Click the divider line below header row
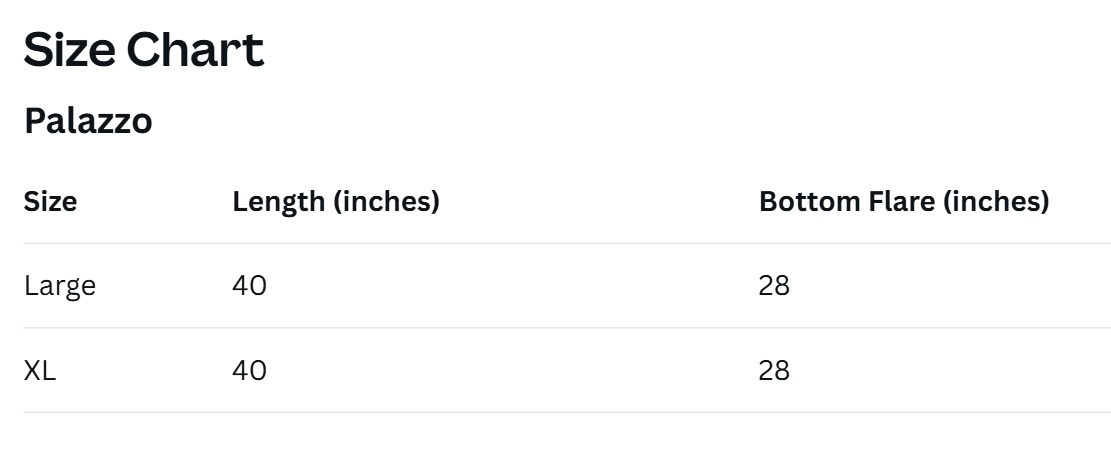The width and height of the screenshot is (1111, 457). tap(566, 243)
